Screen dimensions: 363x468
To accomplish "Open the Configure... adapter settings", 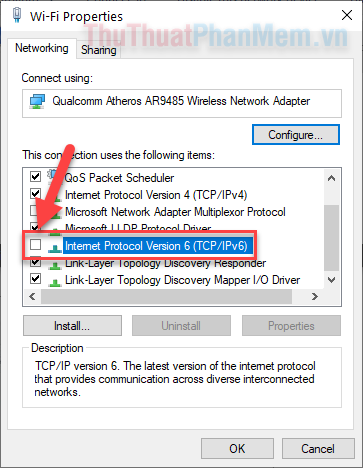I will pyautogui.click(x=296, y=135).
